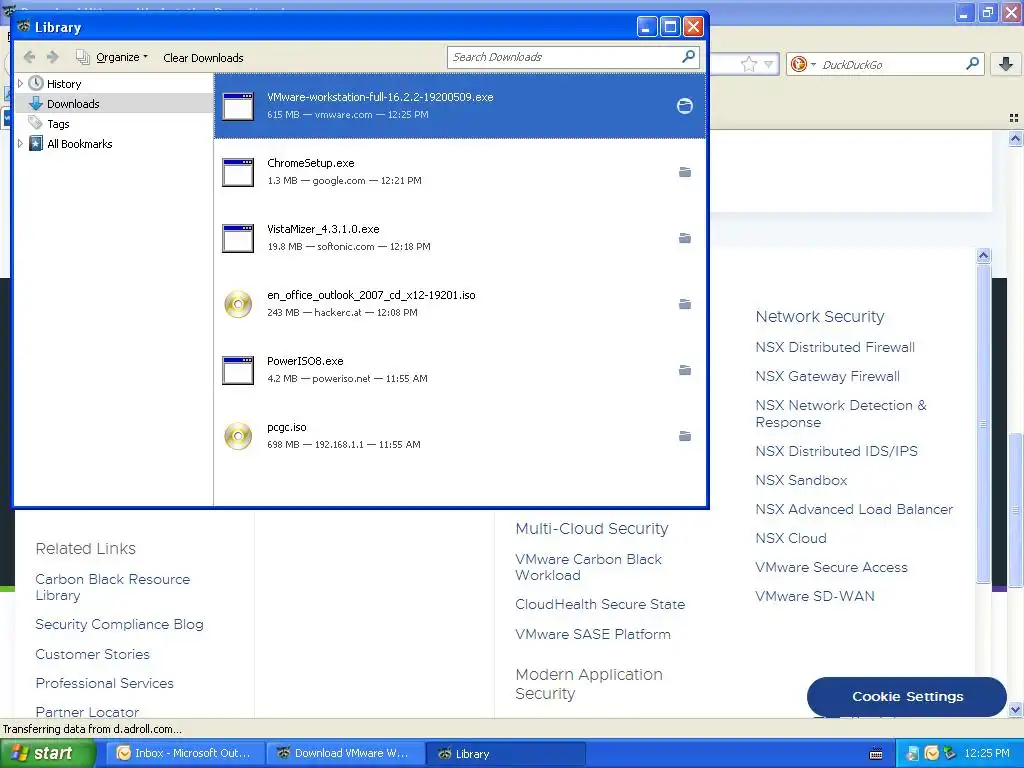Open VMware Carbon Black Workload link
This screenshot has width=1024, height=768.
[588, 567]
